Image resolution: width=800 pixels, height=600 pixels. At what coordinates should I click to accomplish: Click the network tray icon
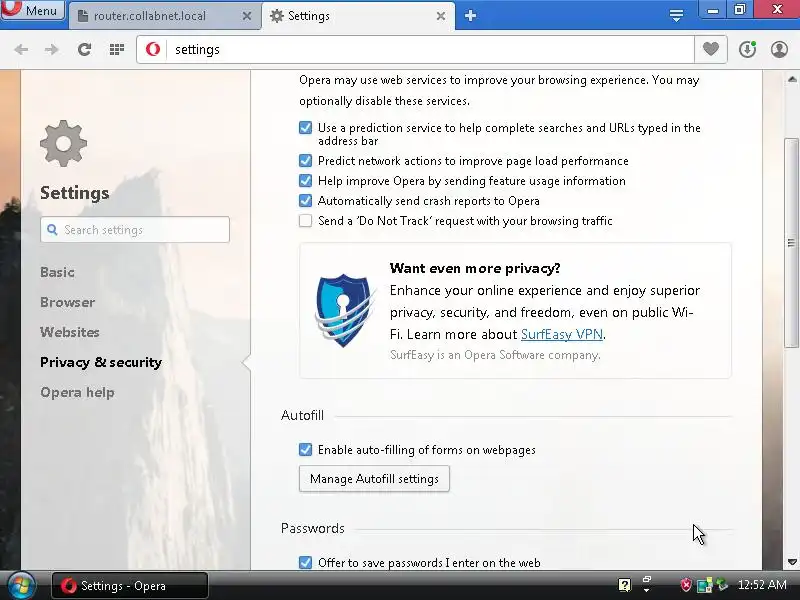704,585
